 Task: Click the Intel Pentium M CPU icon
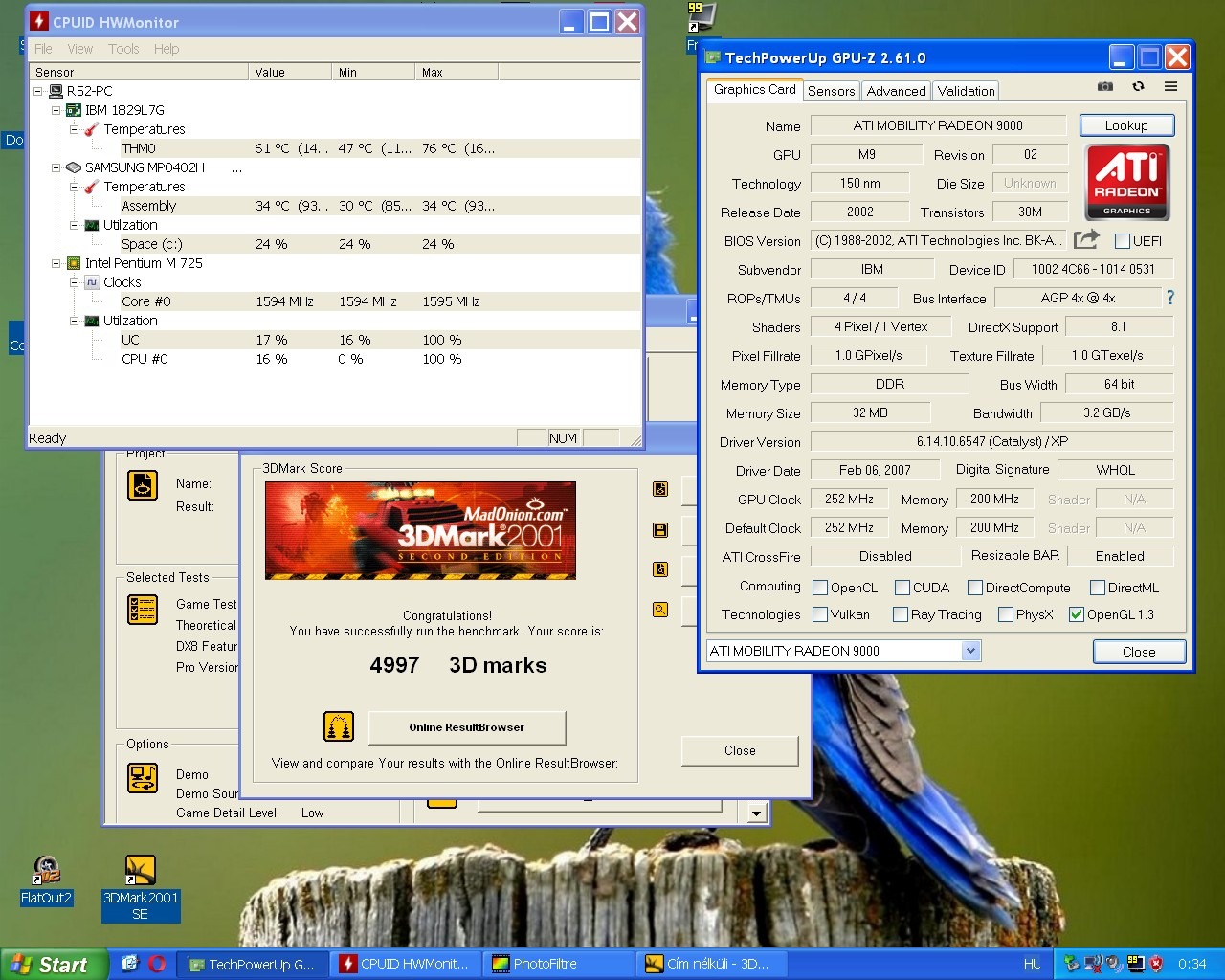[74, 263]
